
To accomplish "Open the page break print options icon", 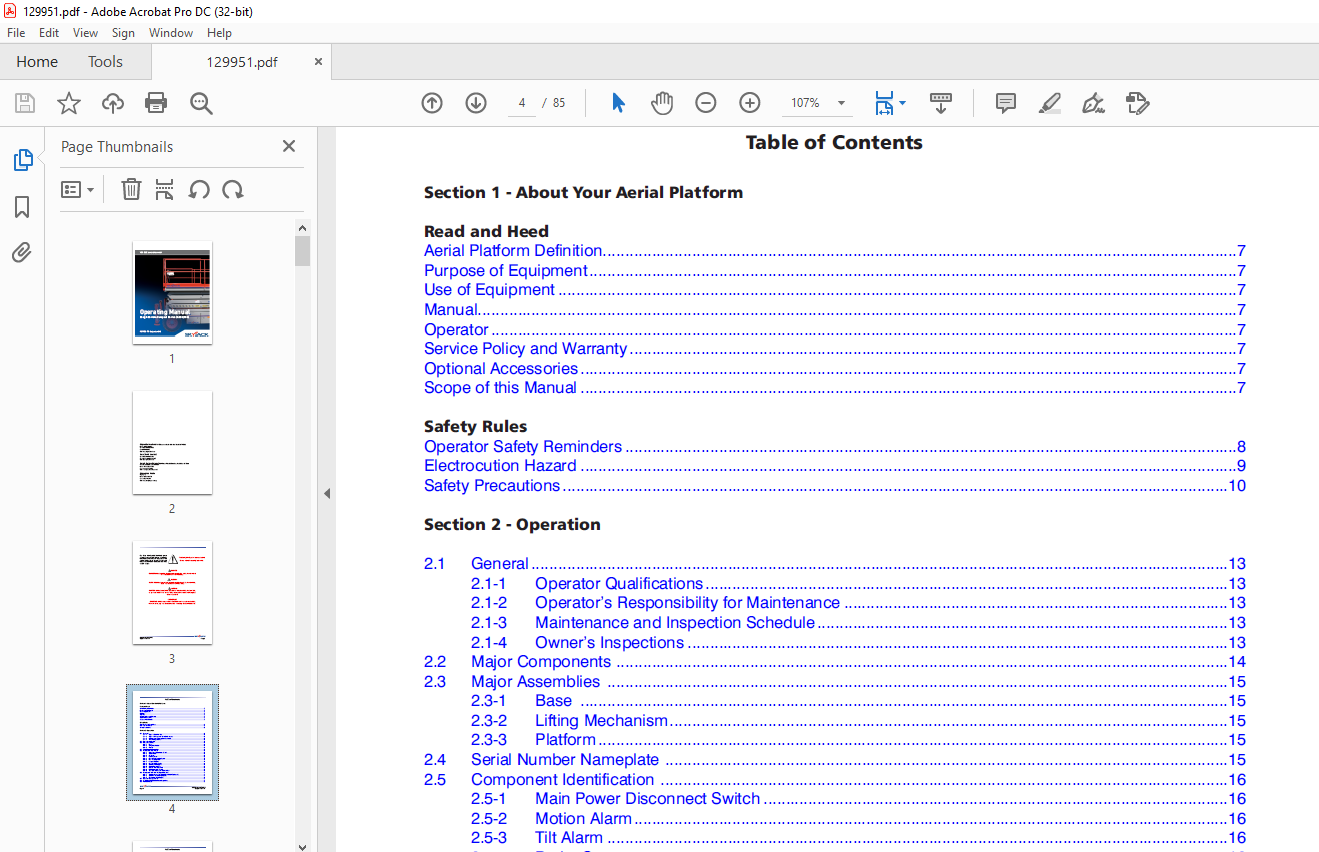I will (x=165, y=189).
